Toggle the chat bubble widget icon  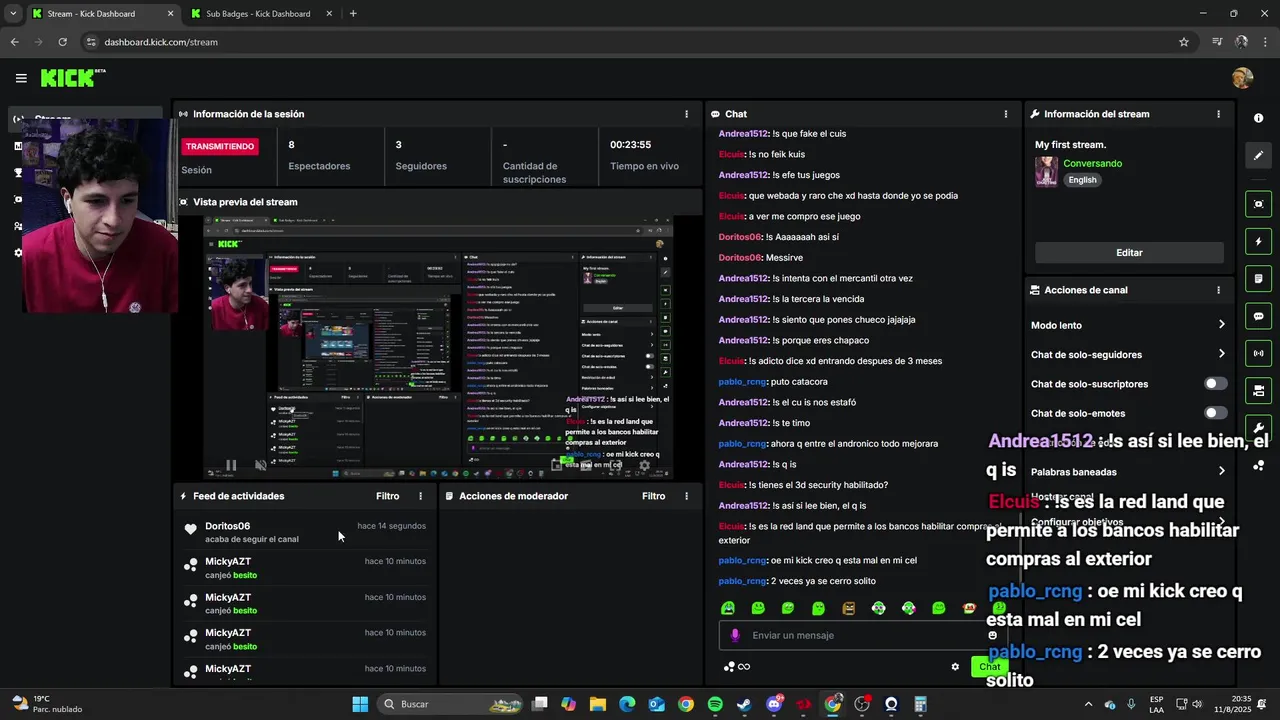(1258, 316)
